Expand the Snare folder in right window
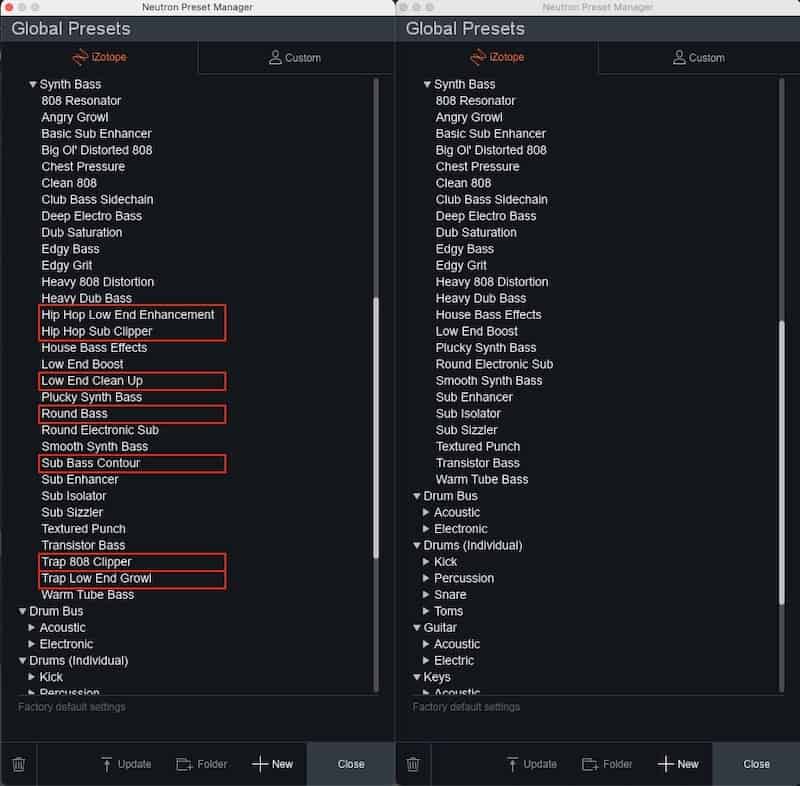Viewport: 800px width, 786px height. [x=426, y=594]
